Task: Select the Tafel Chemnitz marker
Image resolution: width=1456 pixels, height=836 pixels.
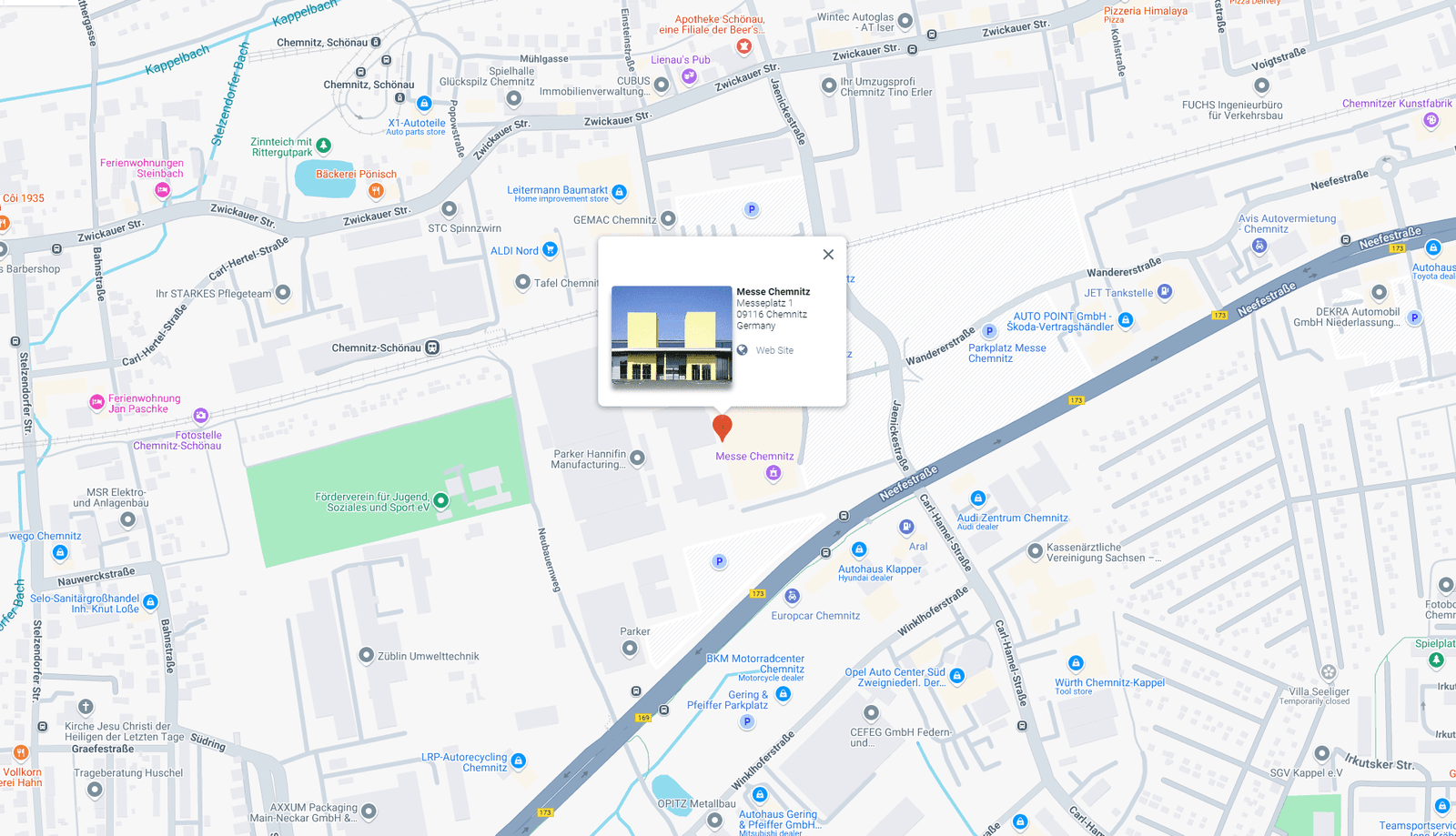Action: point(523,282)
